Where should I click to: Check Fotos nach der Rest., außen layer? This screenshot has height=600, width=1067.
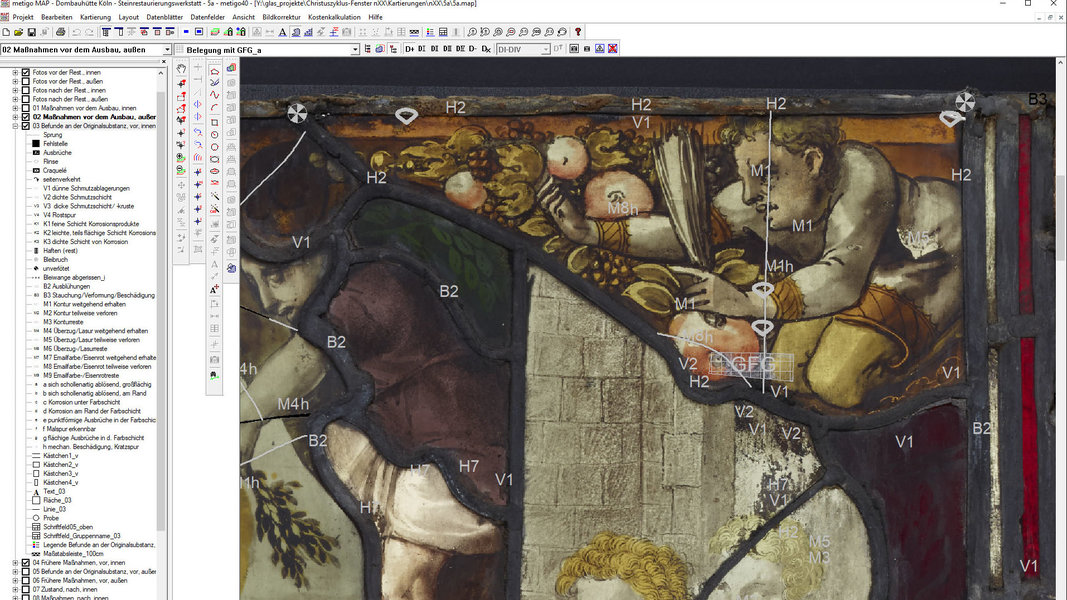[26, 99]
